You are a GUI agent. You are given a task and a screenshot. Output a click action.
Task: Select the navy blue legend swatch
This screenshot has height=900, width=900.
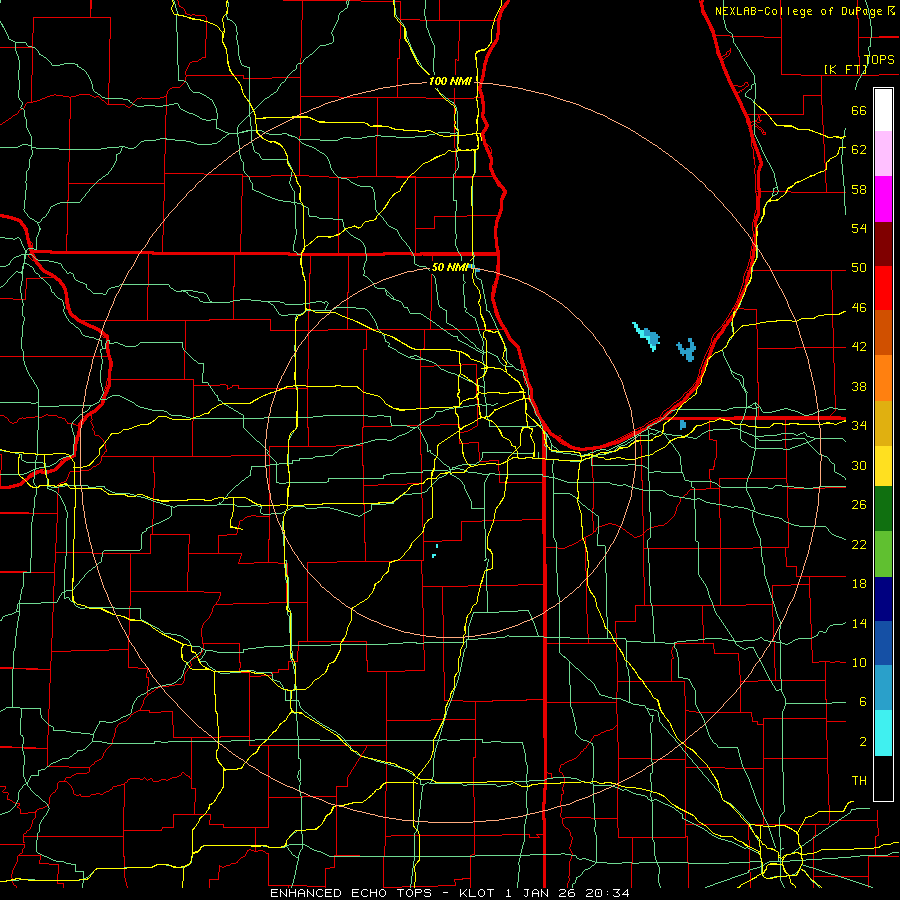click(x=883, y=599)
